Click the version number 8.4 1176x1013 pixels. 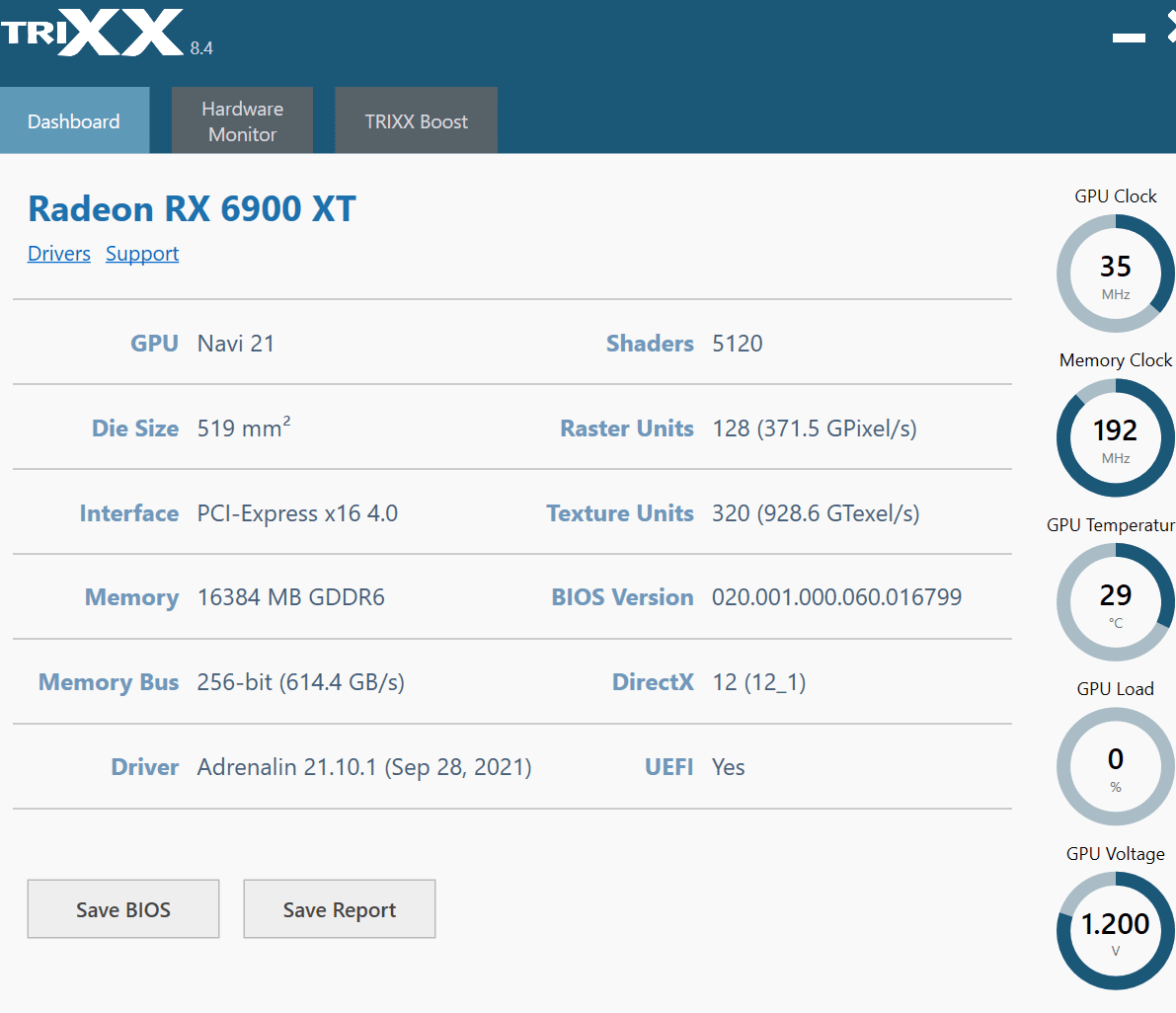coord(201,48)
